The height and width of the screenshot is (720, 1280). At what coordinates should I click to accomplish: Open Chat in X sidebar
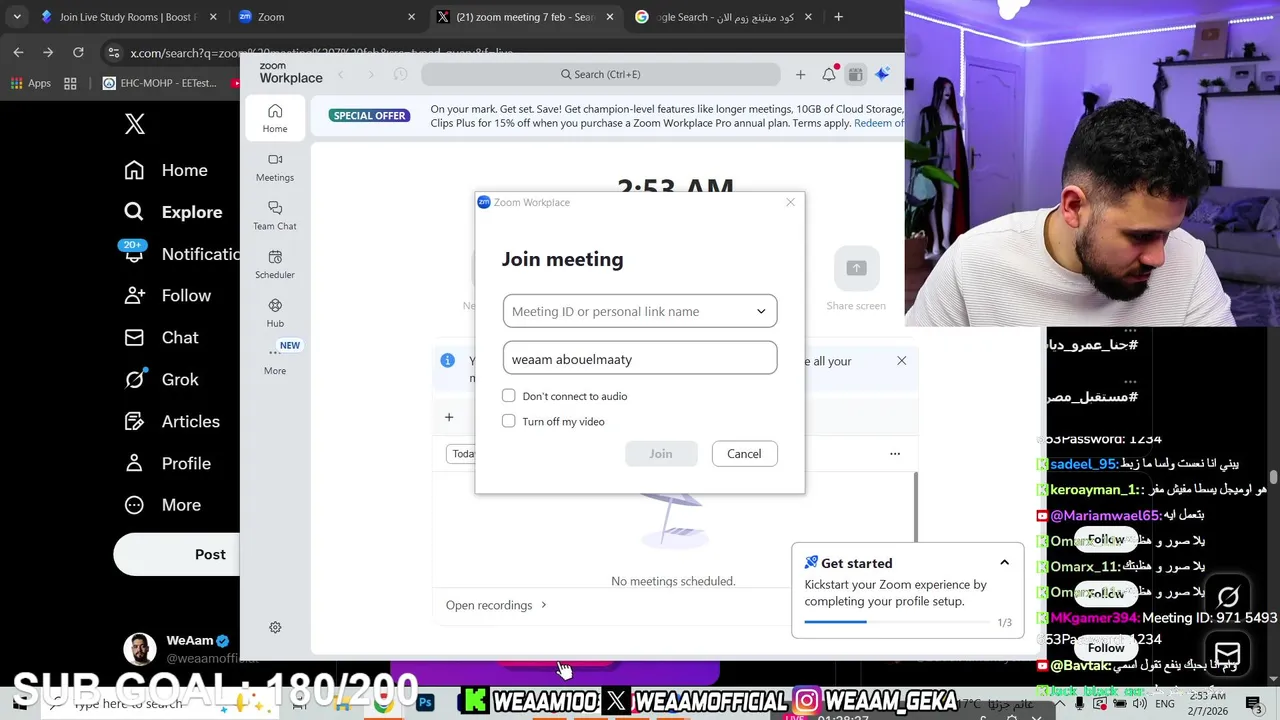coord(161,338)
